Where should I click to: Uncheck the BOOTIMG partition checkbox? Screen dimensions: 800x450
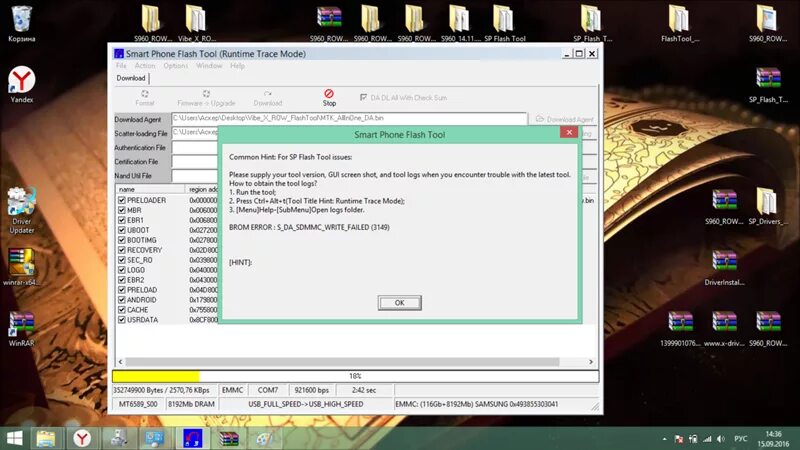click(121, 240)
